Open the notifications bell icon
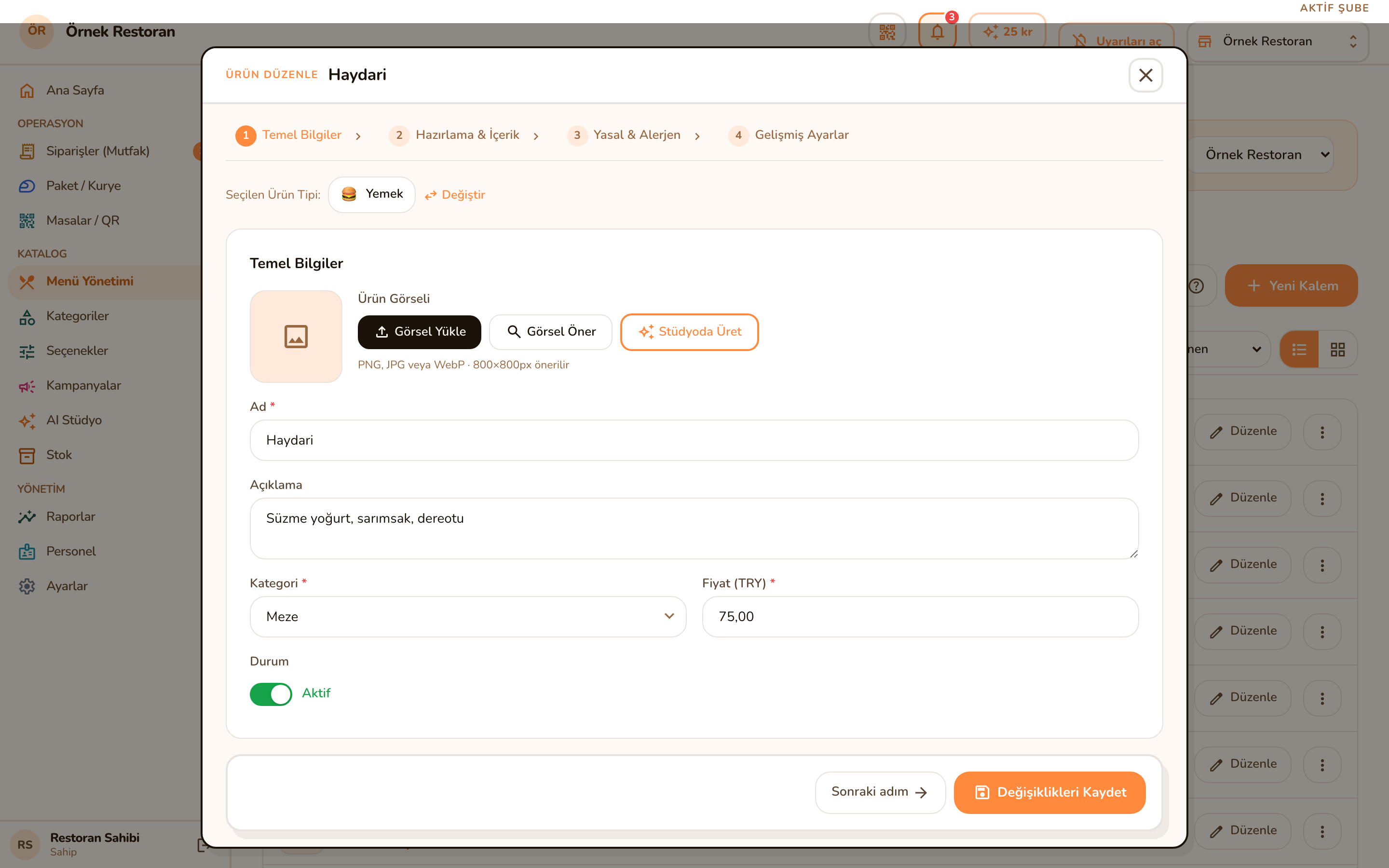 click(x=937, y=31)
